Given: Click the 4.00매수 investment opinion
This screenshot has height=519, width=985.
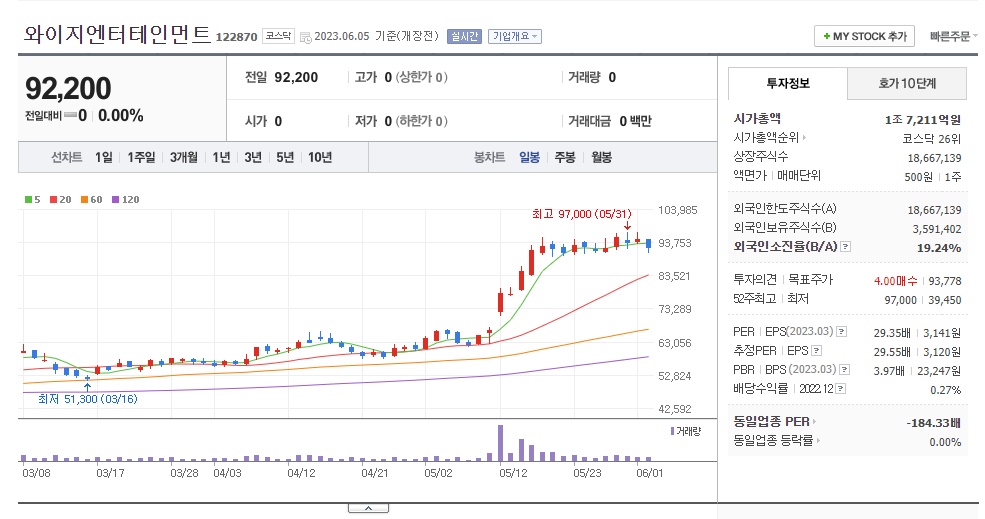Looking at the screenshot, I should (895, 281).
